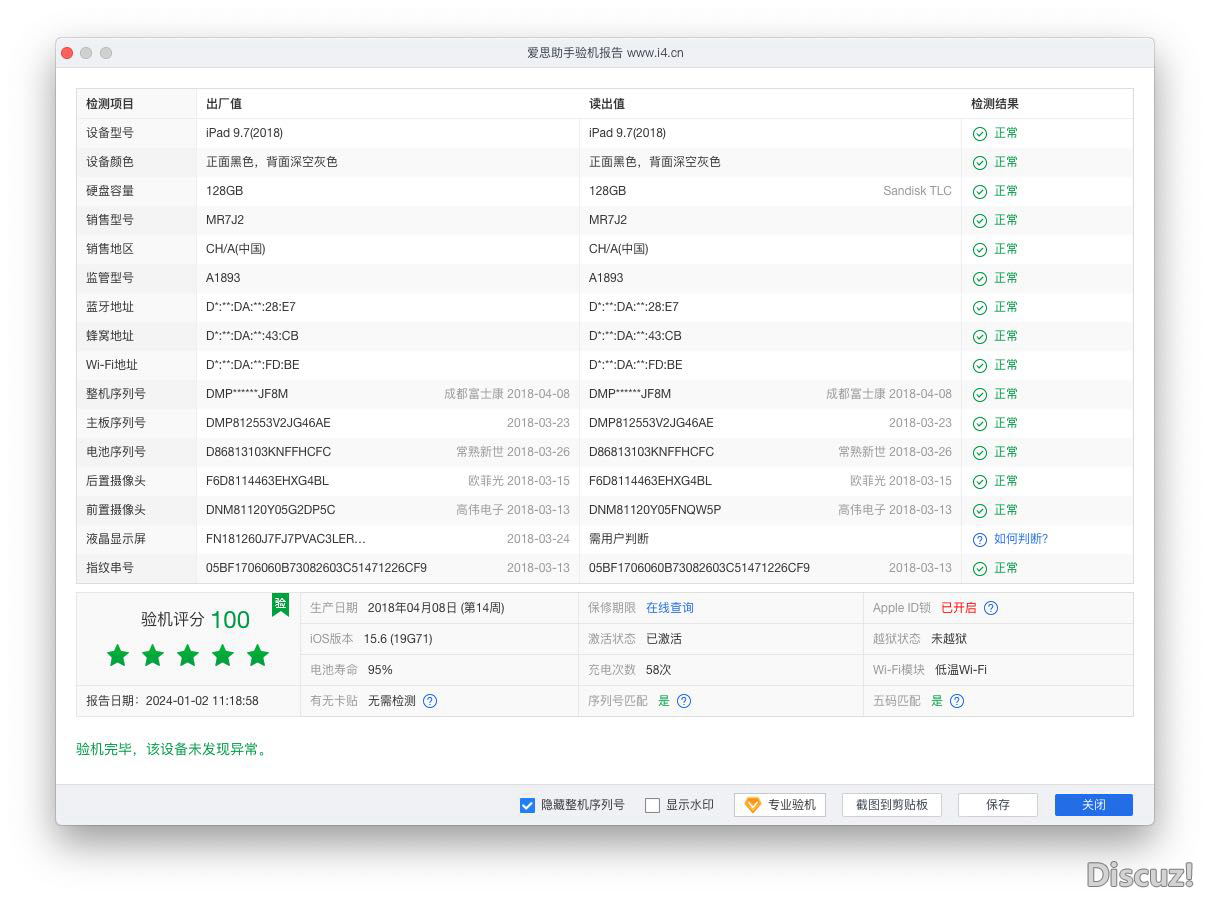Image resolution: width=1210 pixels, height=899 pixels.
Task: Click the 出厂值 sales model MR7J2
Action: click(x=225, y=220)
